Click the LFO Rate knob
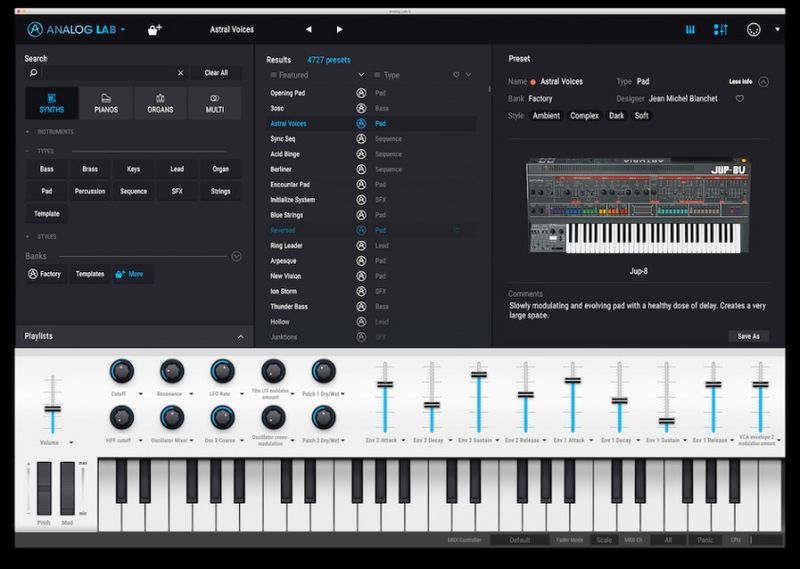 click(x=222, y=371)
